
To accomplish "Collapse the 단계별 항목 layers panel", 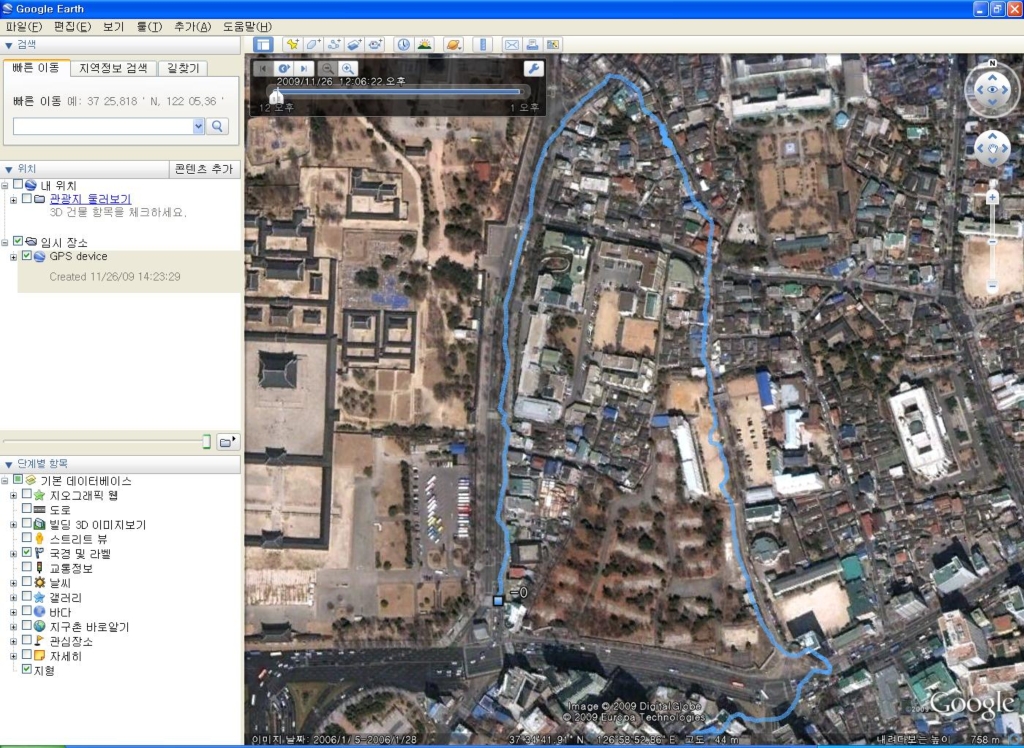I will click(8, 464).
